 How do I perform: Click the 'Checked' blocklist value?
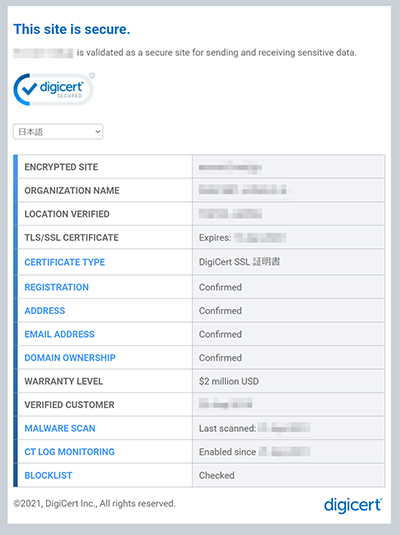pyautogui.click(x=216, y=476)
